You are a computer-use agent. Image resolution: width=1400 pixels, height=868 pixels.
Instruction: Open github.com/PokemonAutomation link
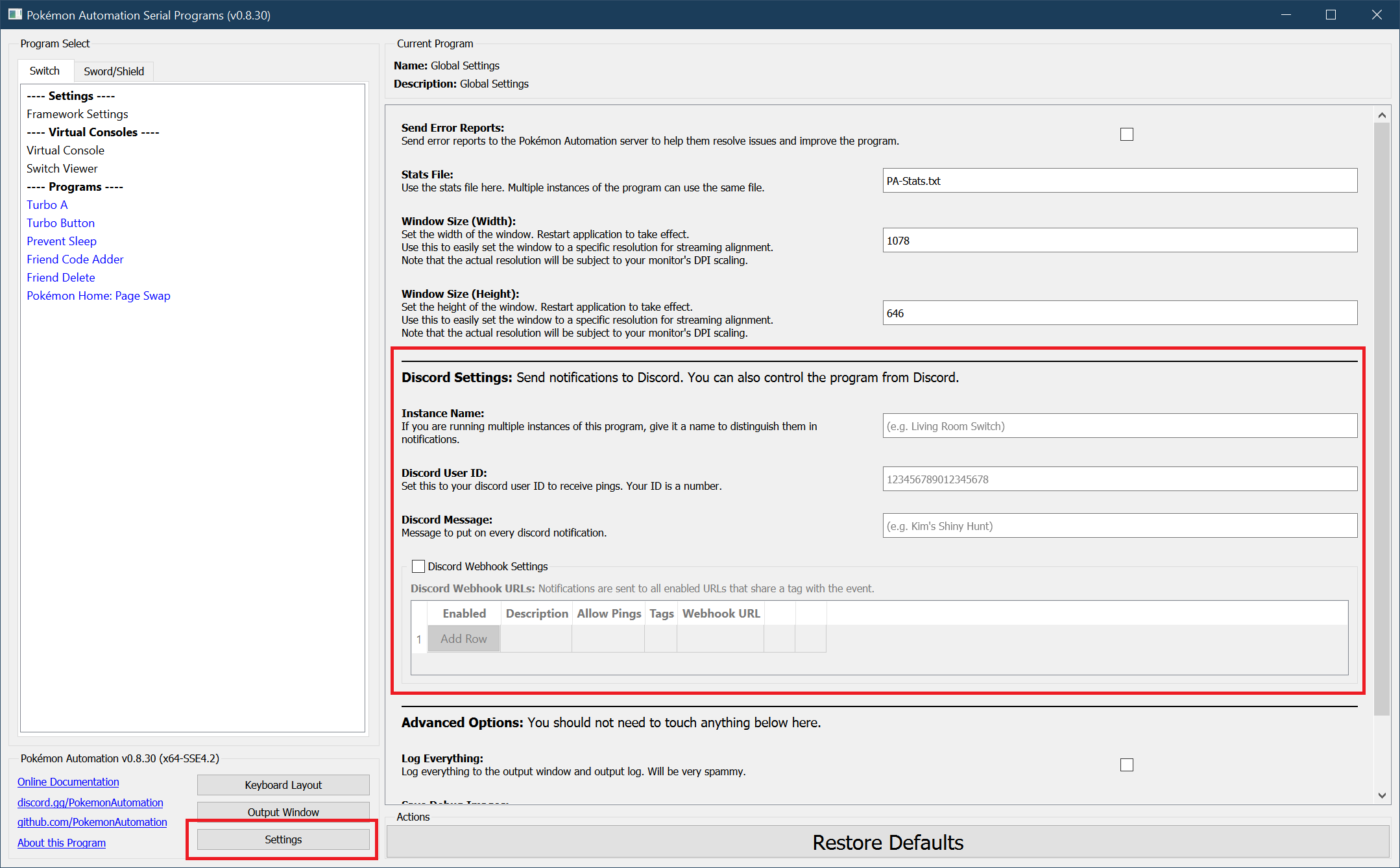pos(92,822)
